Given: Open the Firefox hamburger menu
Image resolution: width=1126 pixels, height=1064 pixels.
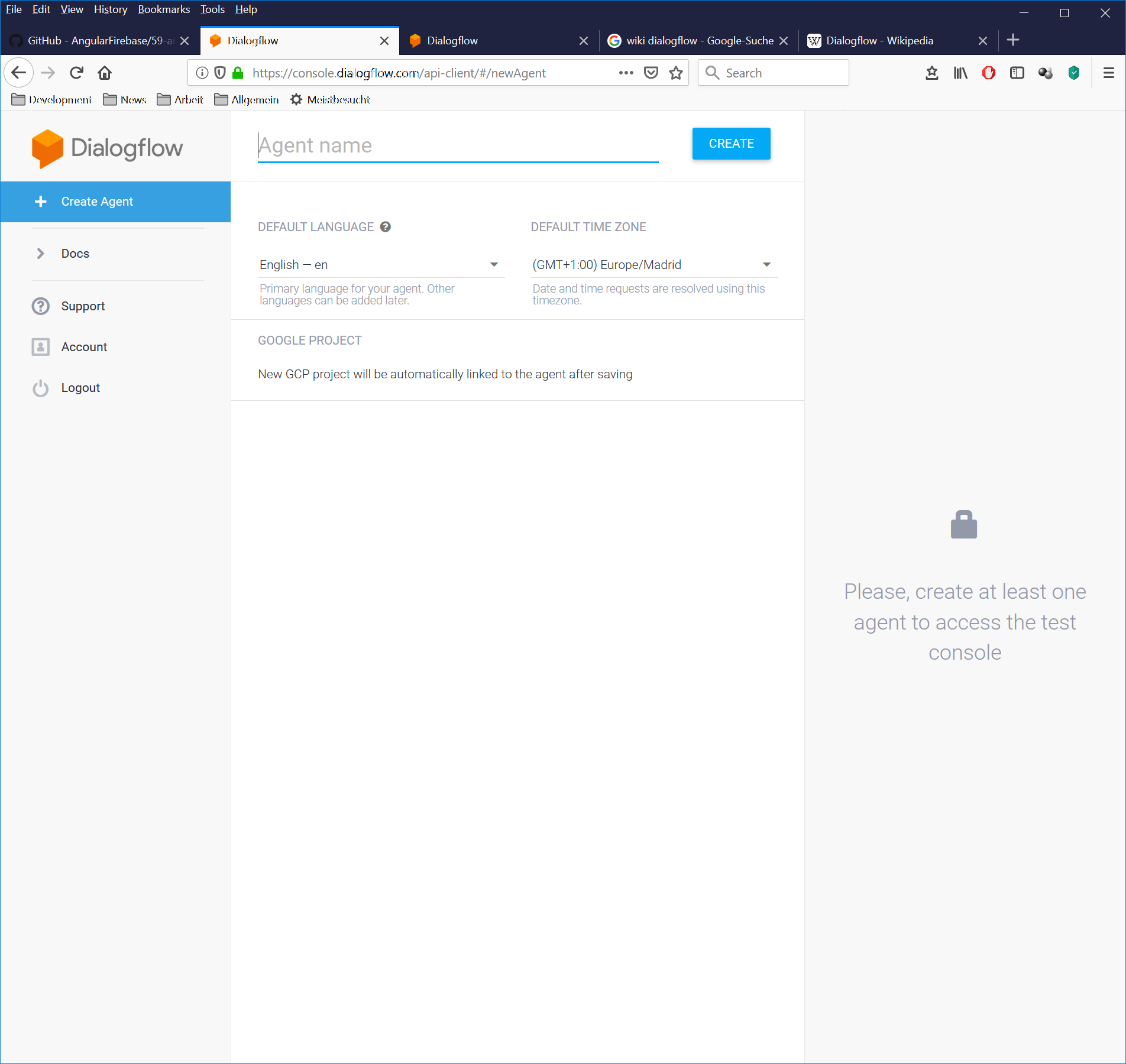Looking at the screenshot, I should click(1109, 73).
